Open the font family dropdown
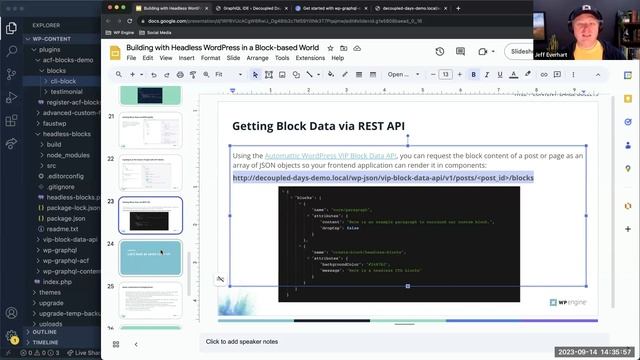640x360 pixels. 403,75
